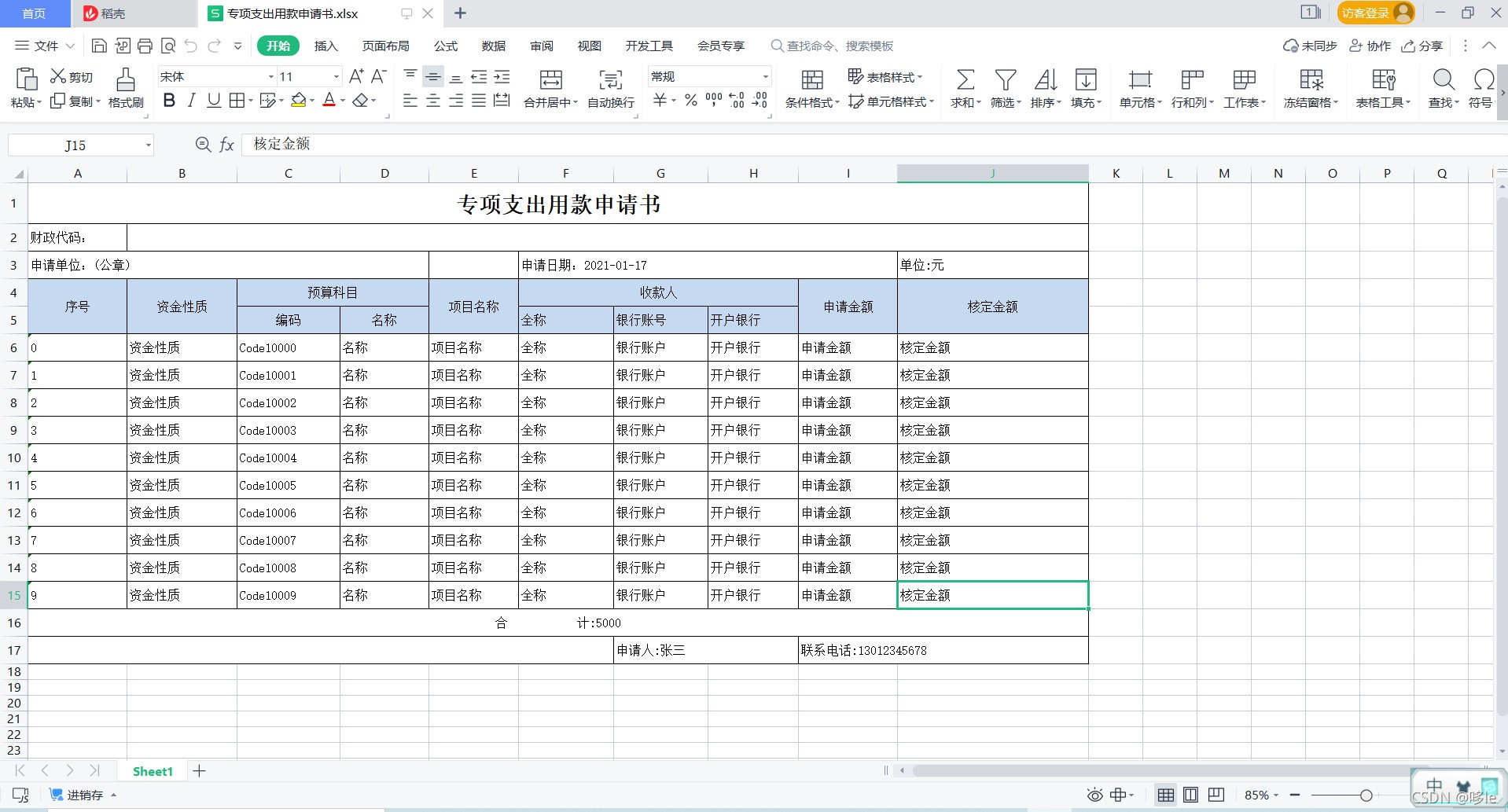Click the Paste clipboard icon
Image resolution: width=1508 pixels, height=812 pixels.
tap(26, 79)
